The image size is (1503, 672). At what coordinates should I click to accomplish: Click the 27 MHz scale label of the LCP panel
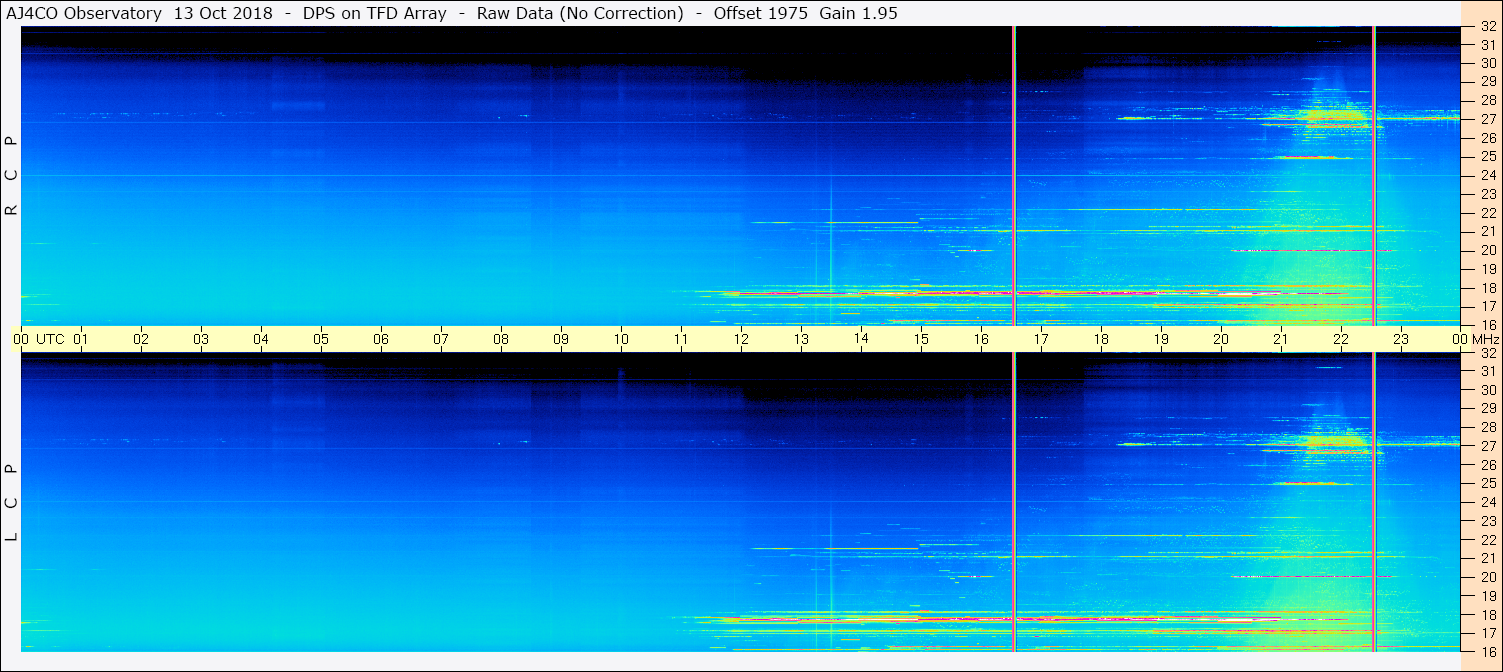(1488, 446)
